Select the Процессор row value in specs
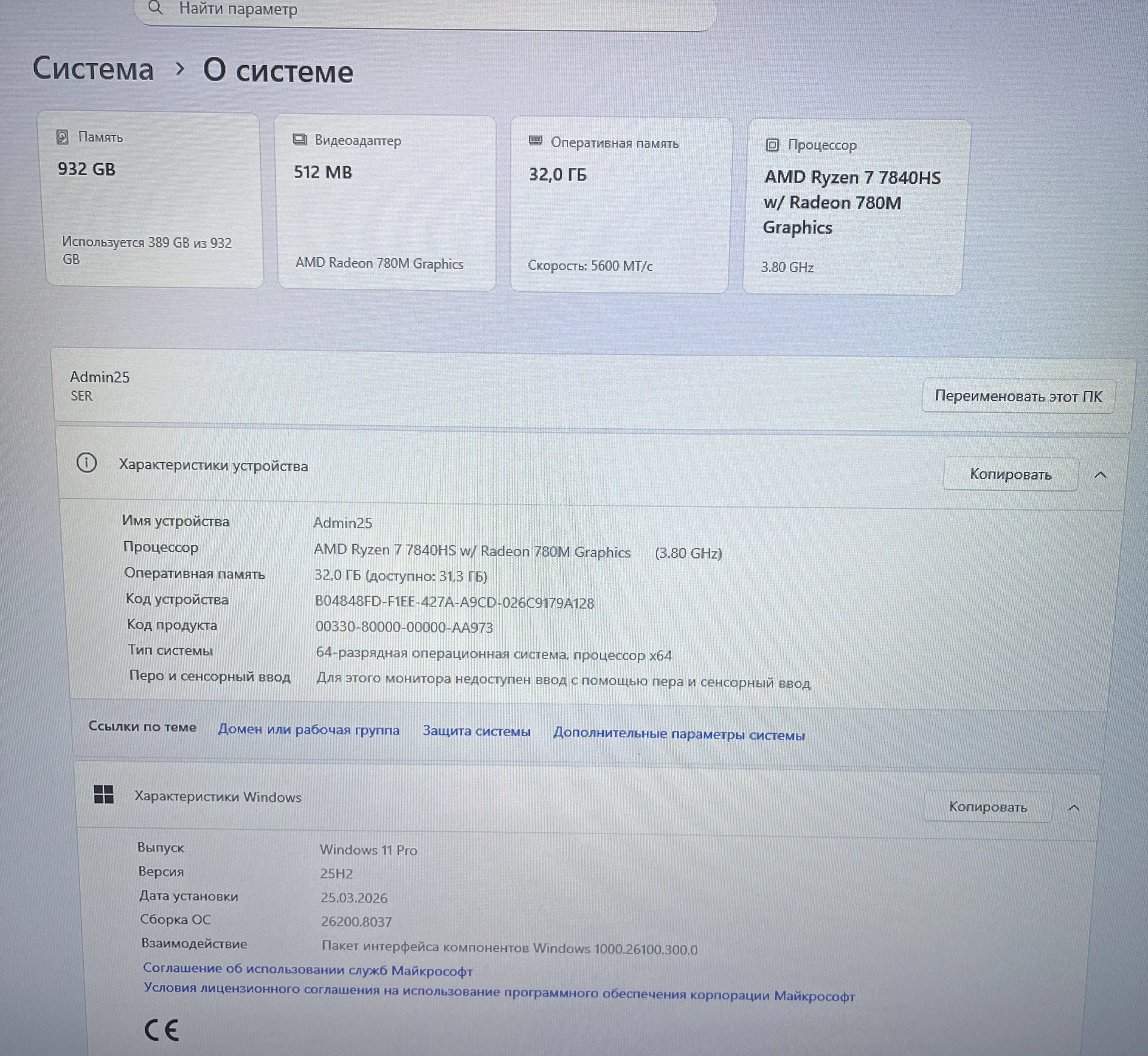The width and height of the screenshot is (1148, 1056). click(518, 551)
